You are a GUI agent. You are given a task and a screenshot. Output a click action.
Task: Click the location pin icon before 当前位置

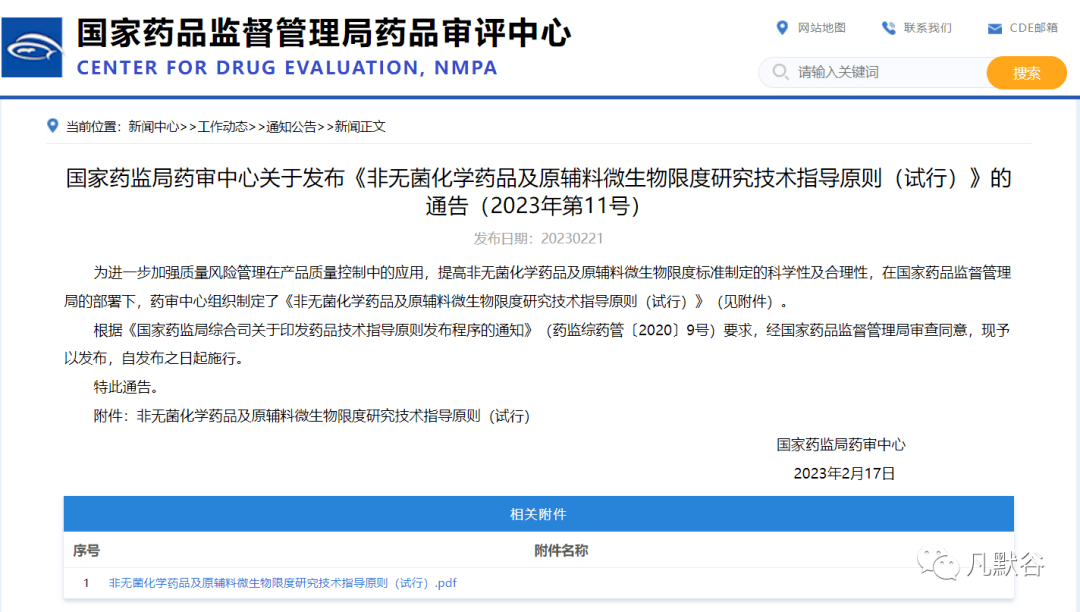tap(53, 126)
